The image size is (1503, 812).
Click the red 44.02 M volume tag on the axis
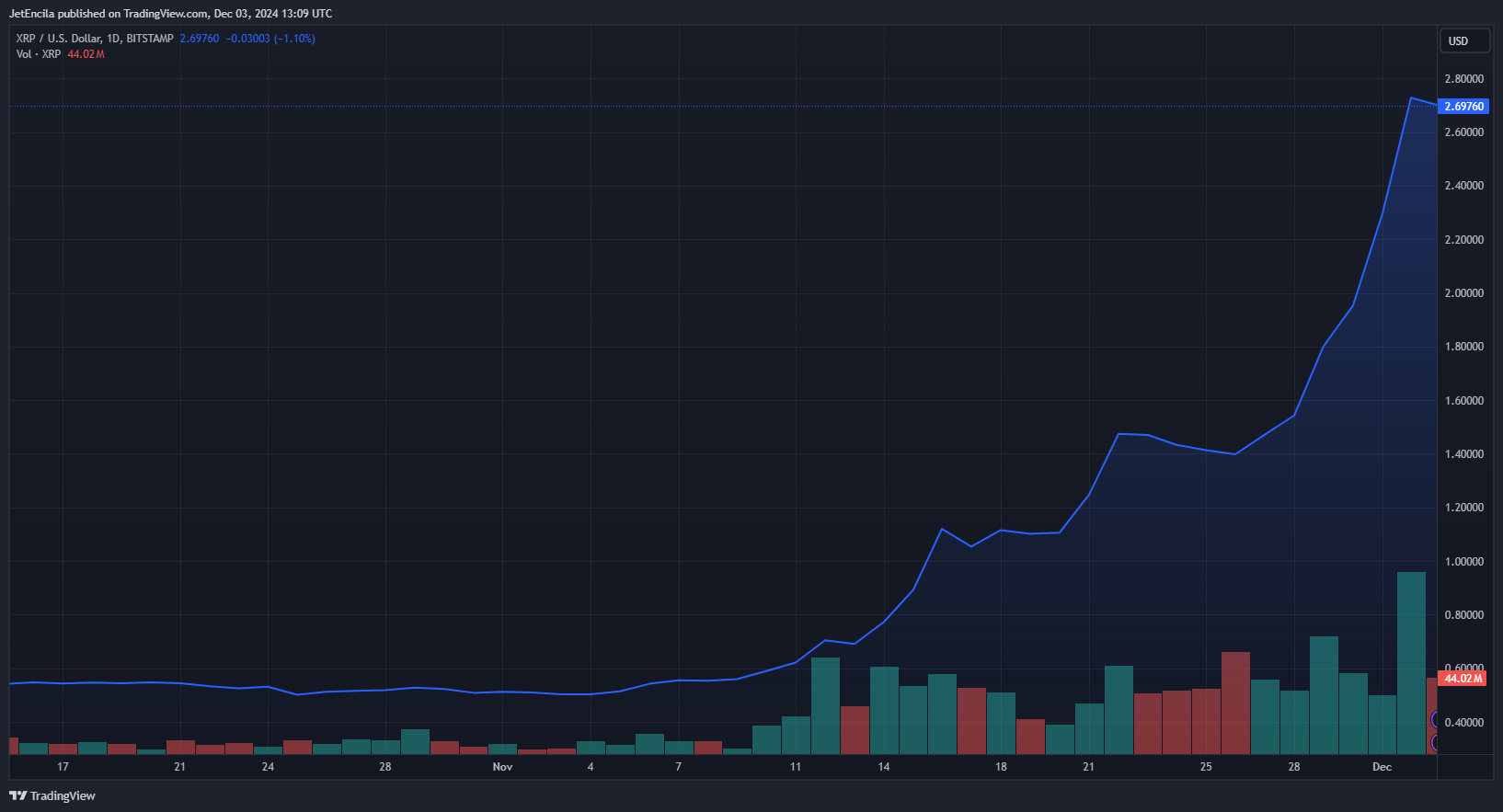[x=1463, y=679]
